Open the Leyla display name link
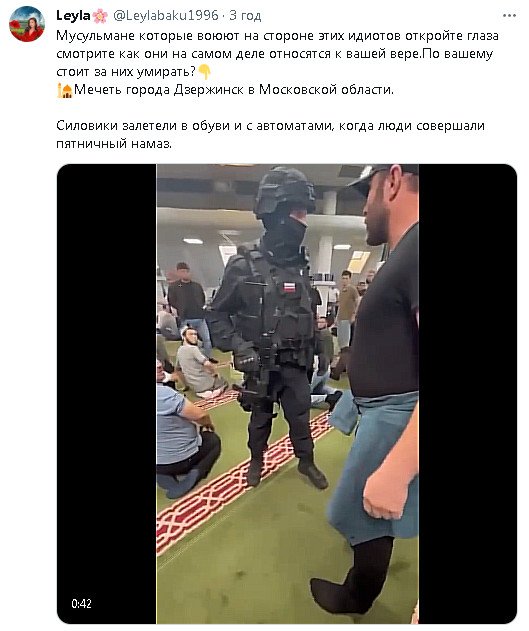 pos(73,16)
